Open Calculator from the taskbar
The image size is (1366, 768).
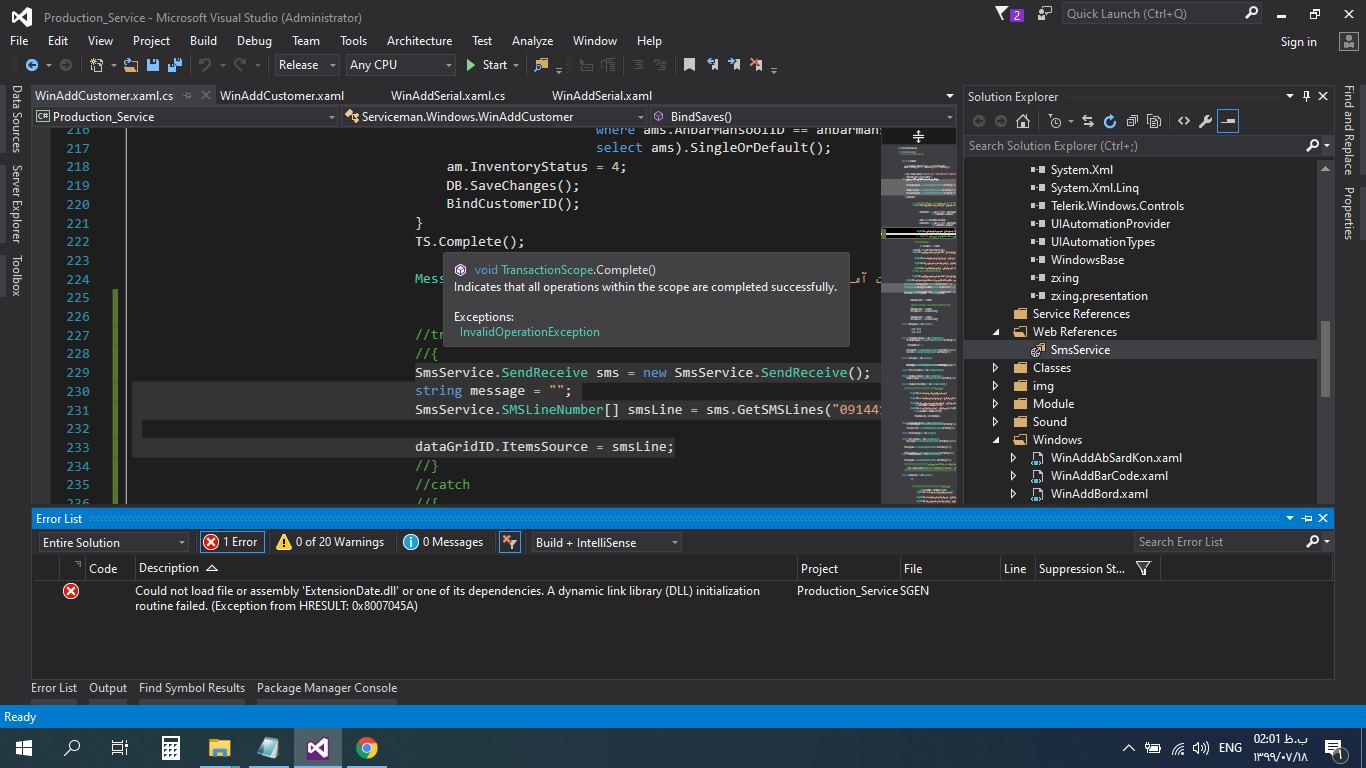pos(170,748)
